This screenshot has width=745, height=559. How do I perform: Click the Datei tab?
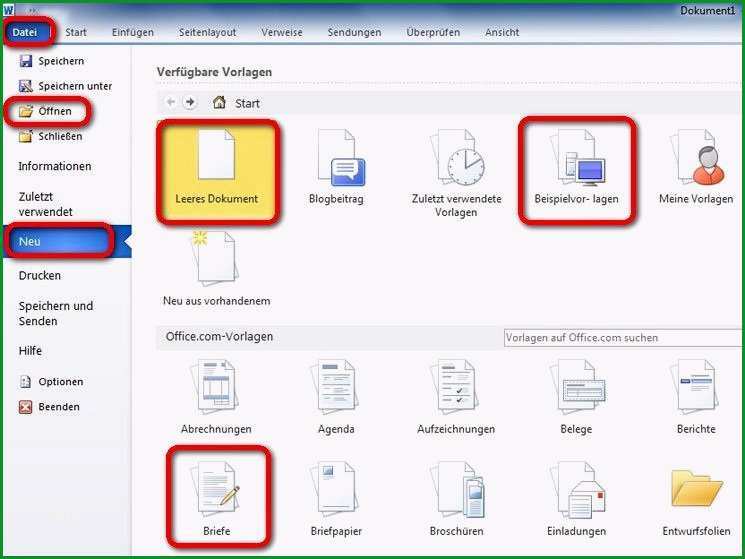(25, 32)
